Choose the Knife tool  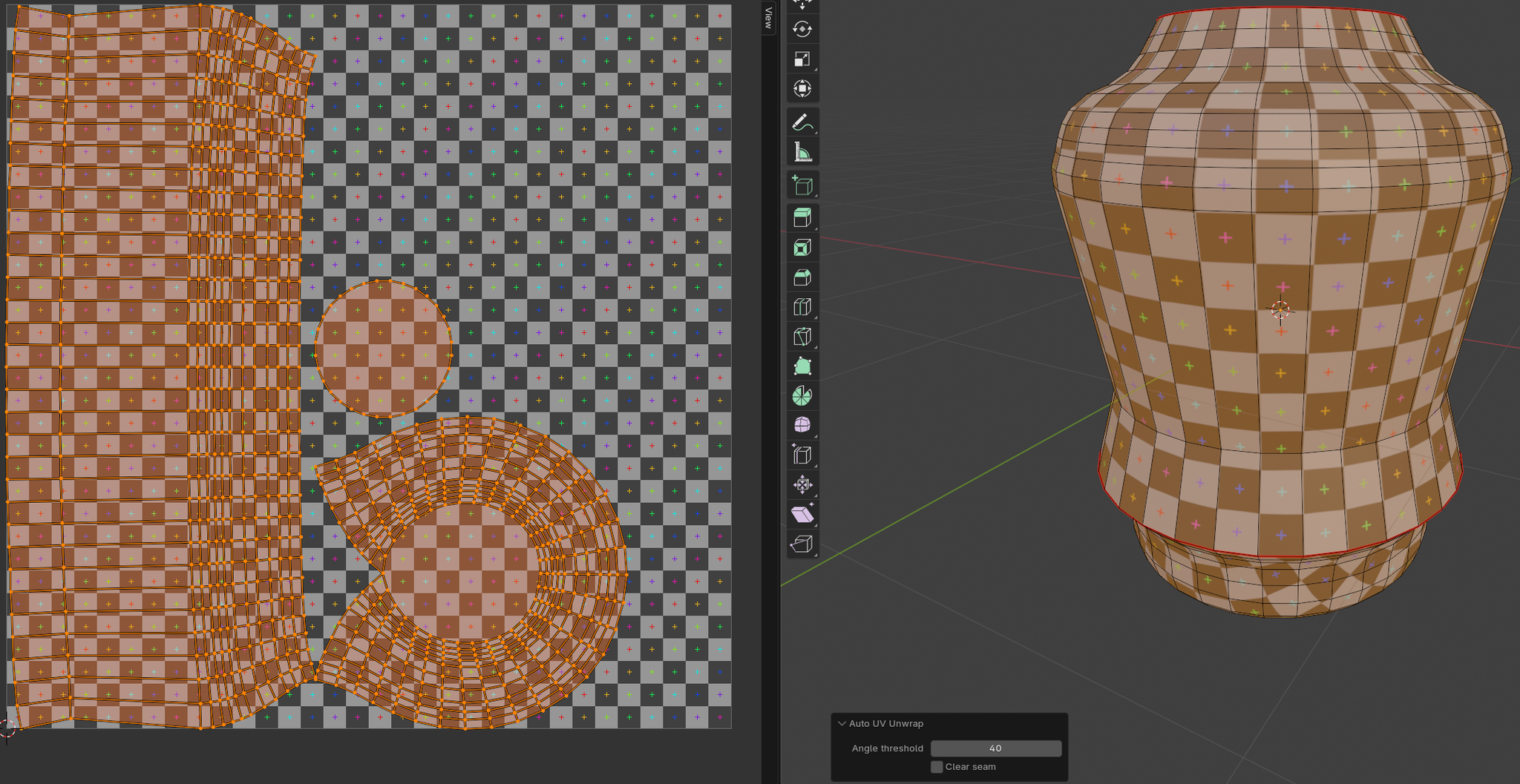pos(802,335)
